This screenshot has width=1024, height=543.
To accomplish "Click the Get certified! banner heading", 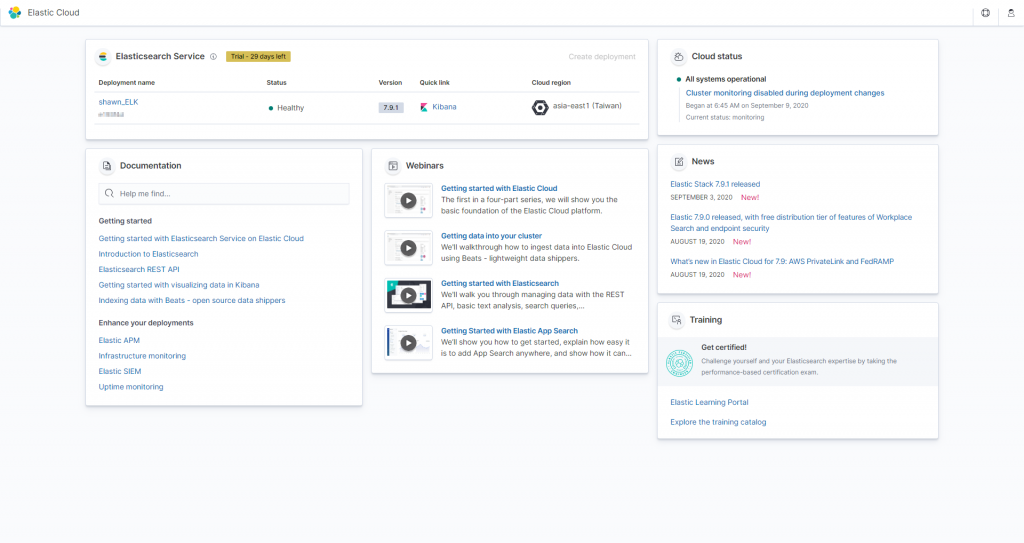I will click(x=724, y=348).
